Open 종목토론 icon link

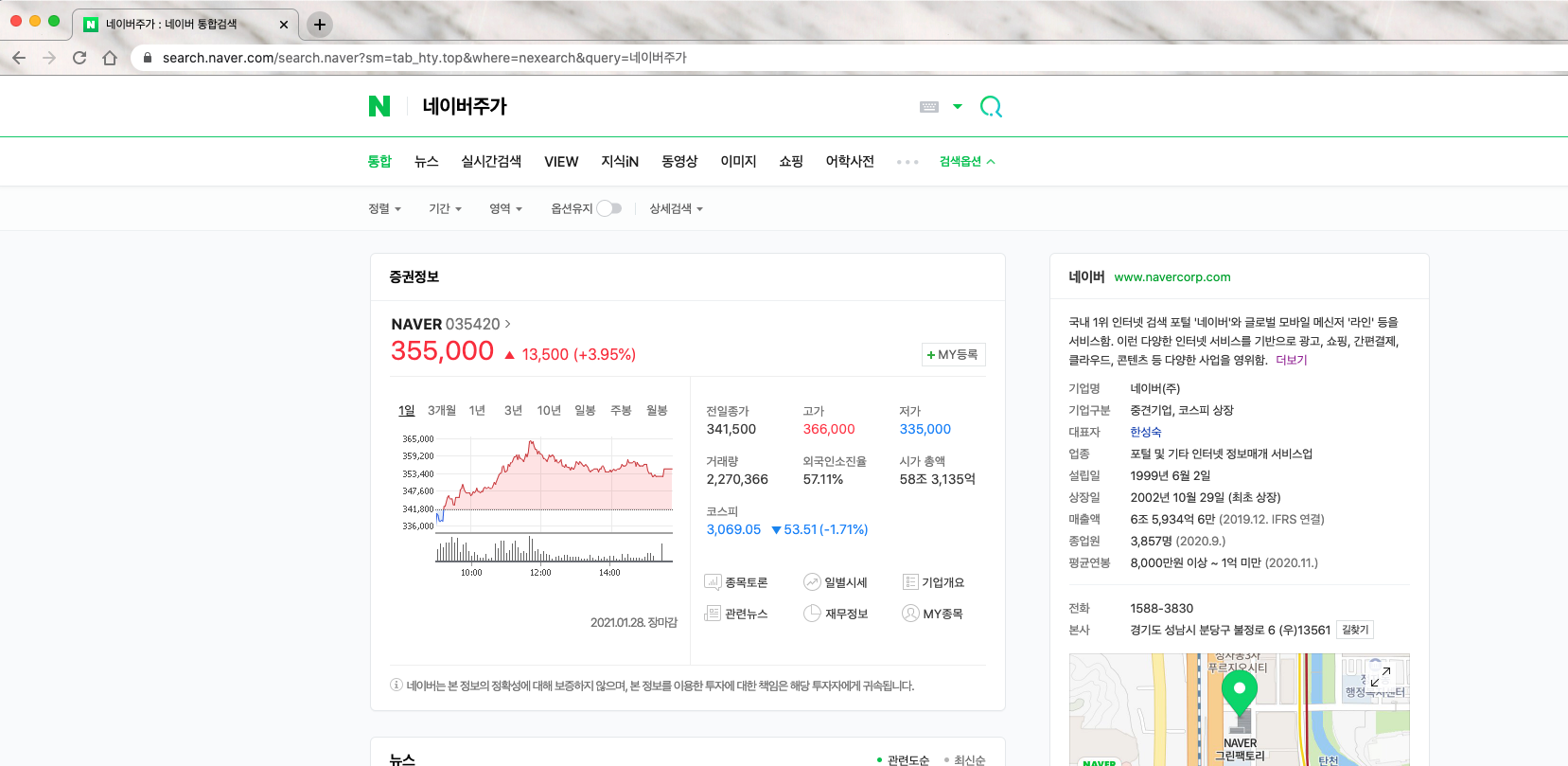[736, 582]
